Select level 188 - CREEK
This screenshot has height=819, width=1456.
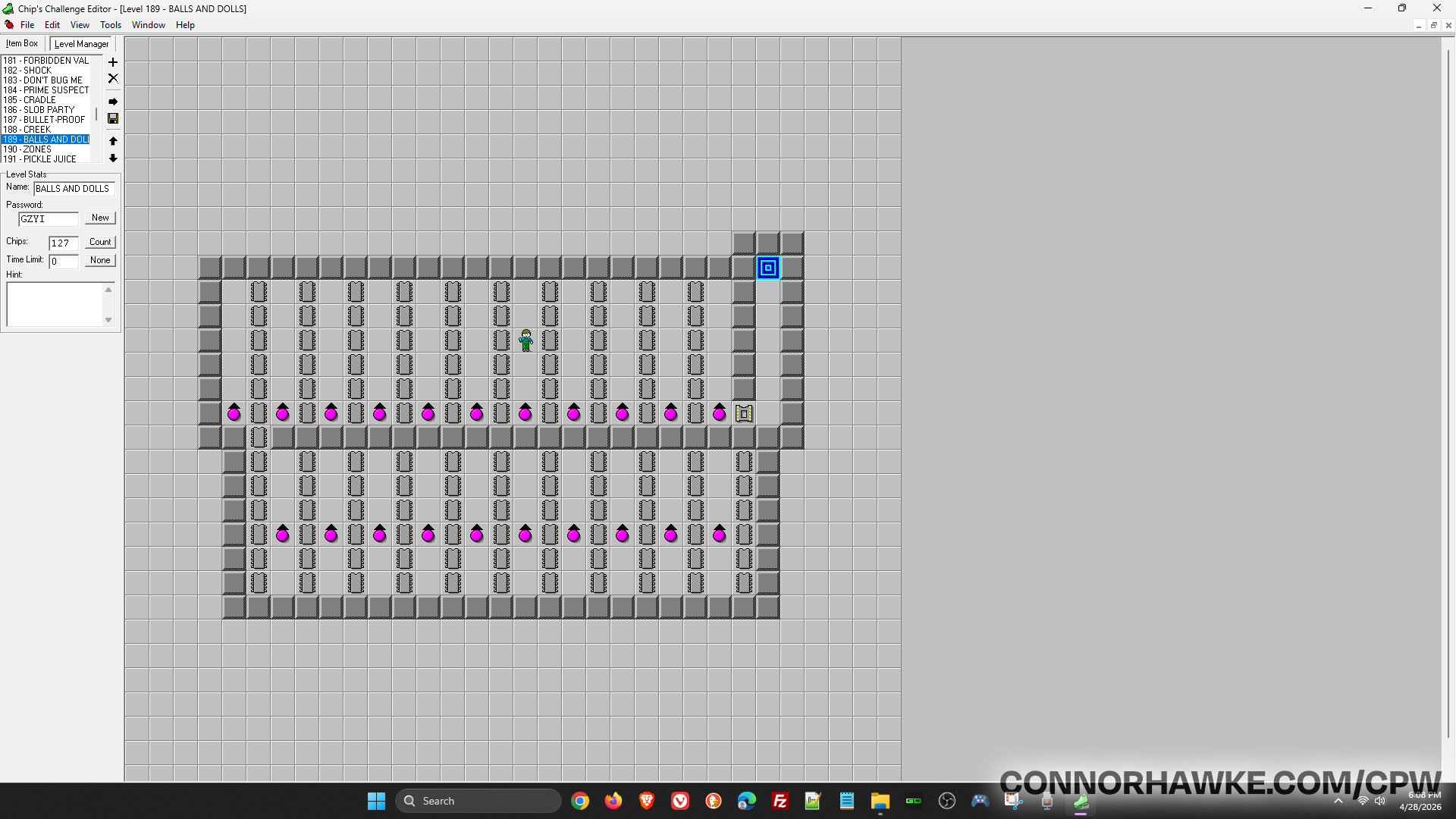coord(45,130)
